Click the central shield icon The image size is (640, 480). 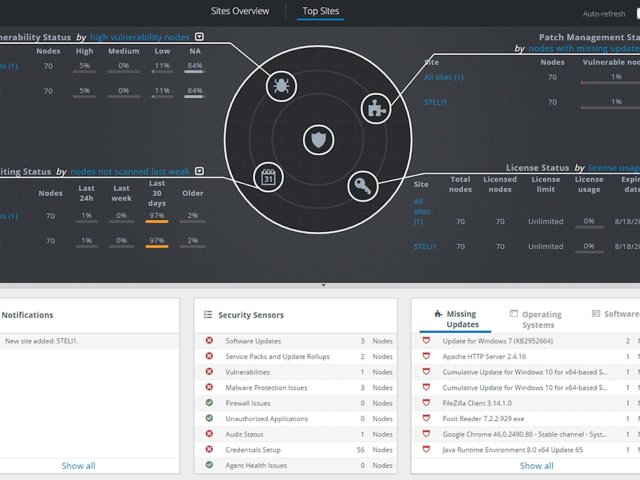tap(319, 140)
